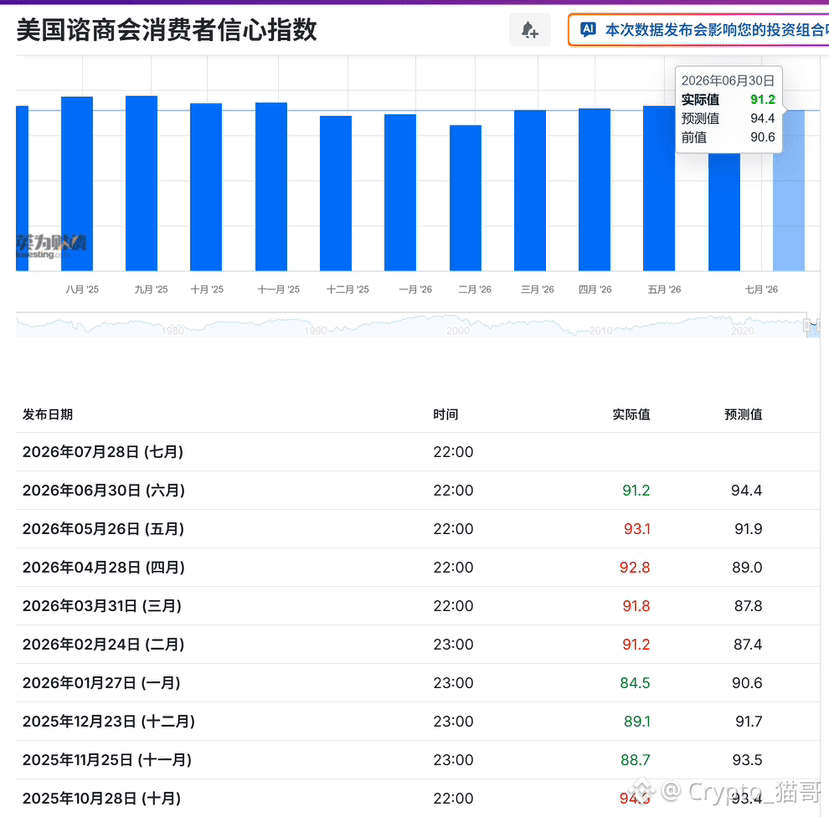This screenshot has width=829, height=817.
Task: Select row 2026年01月27日 (一月)
Action: [x=418, y=683]
